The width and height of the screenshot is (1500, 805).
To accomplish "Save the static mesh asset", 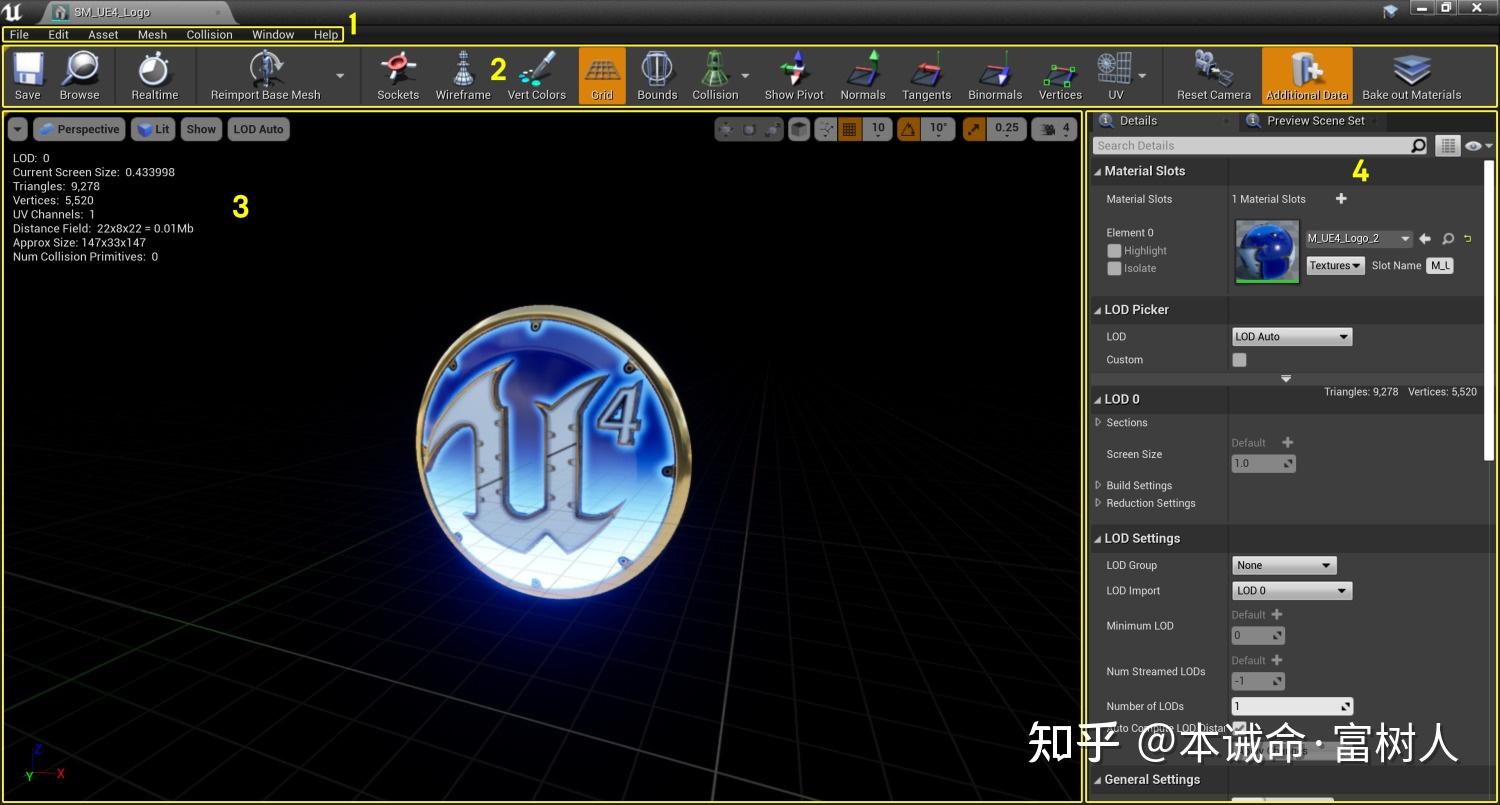I will [27, 76].
